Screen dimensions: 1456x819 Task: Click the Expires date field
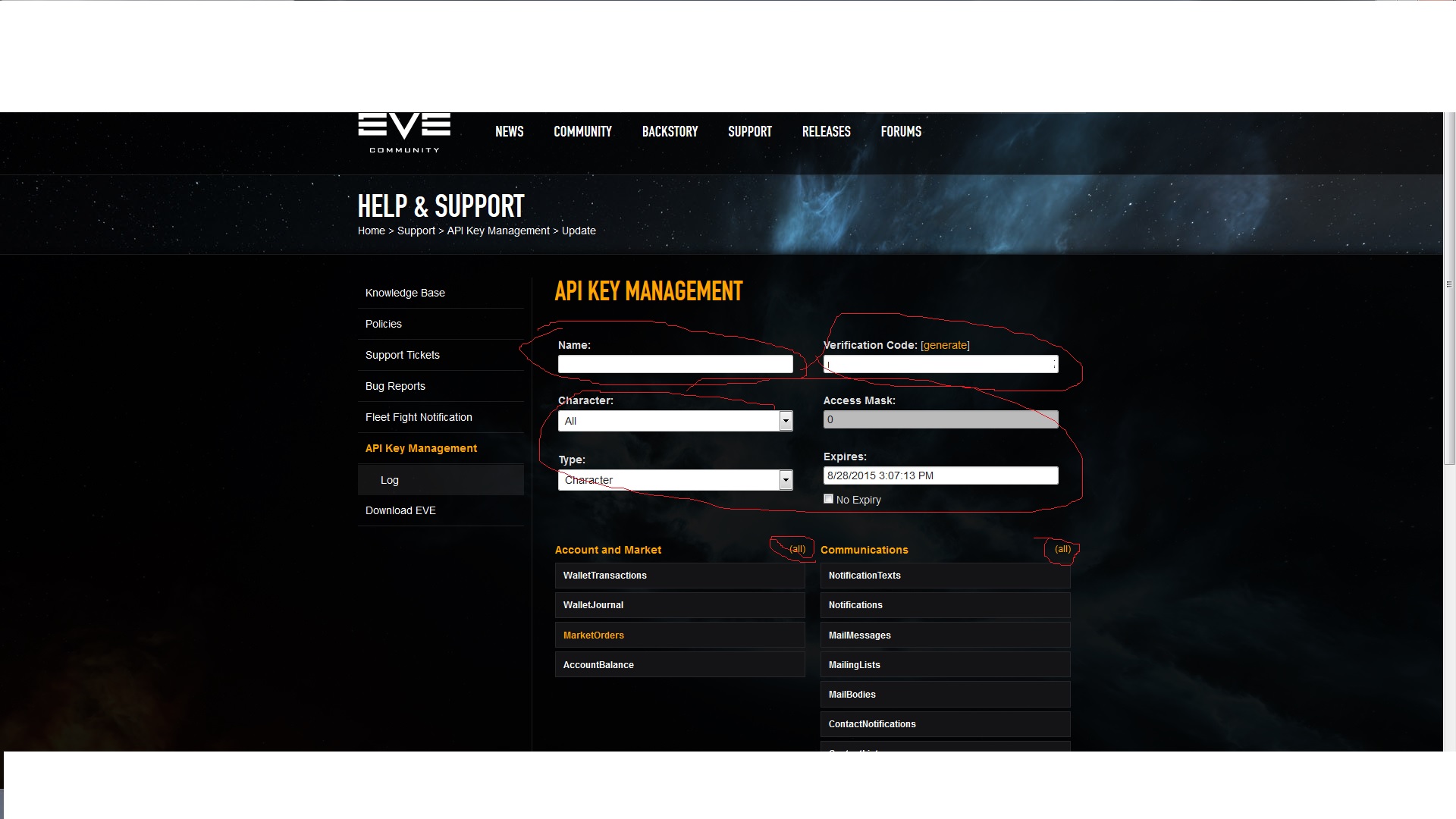(x=940, y=475)
